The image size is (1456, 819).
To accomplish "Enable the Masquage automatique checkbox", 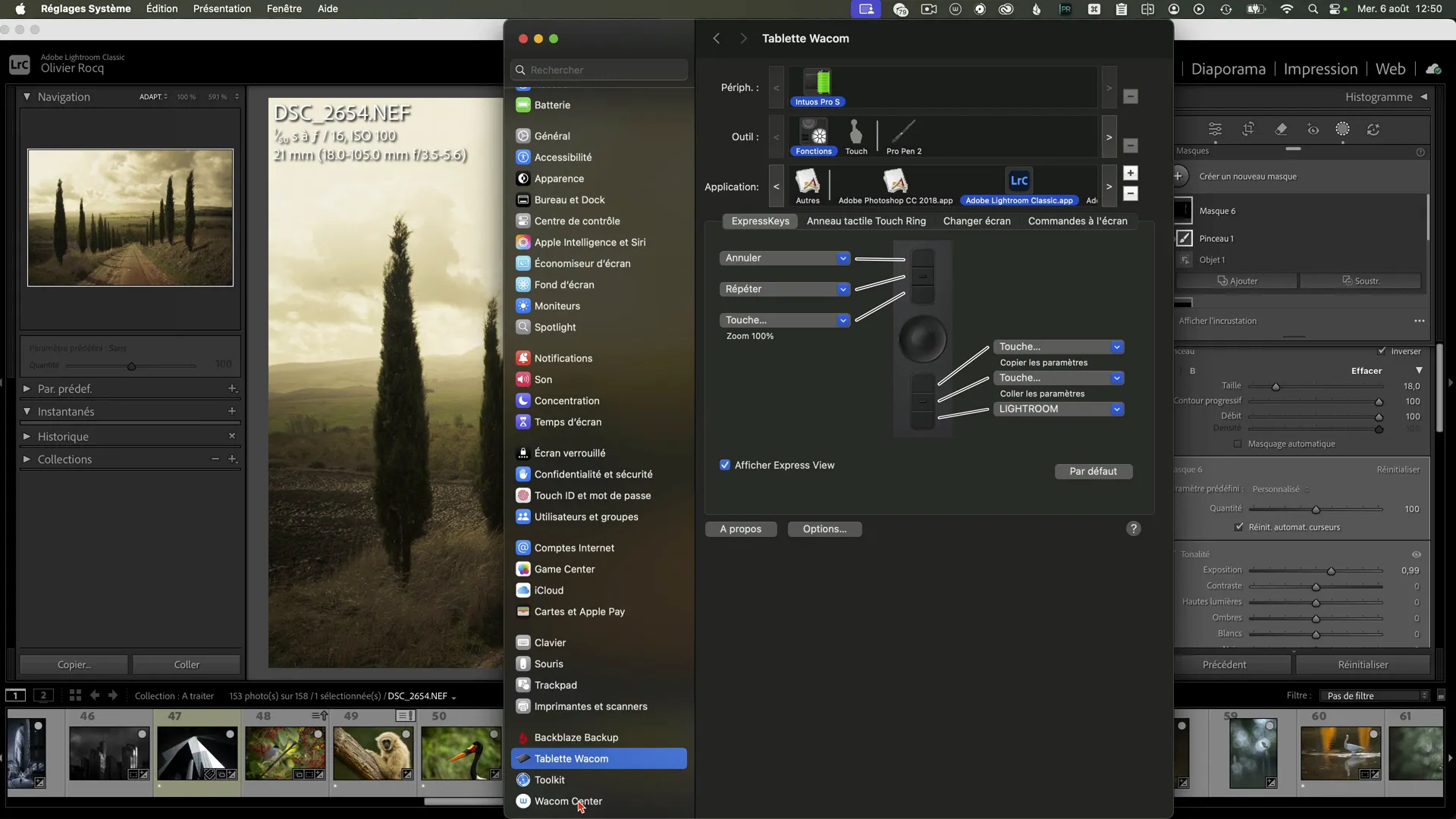I will click(1238, 444).
